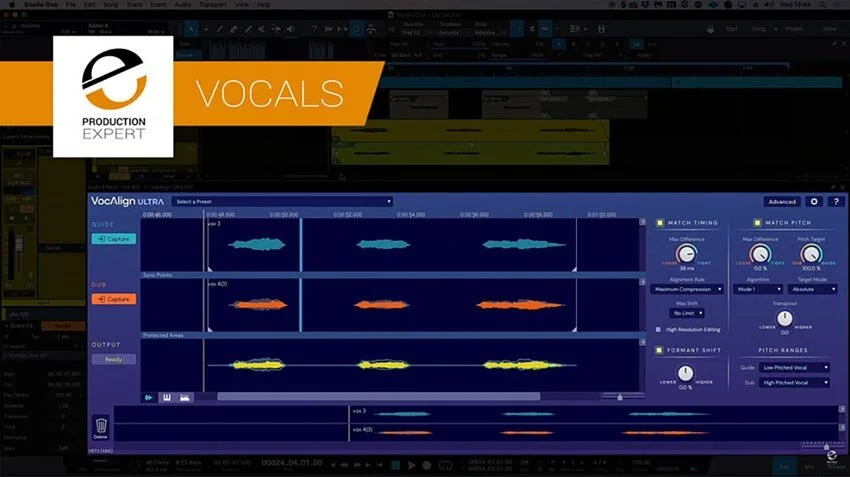The width and height of the screenshot is (850, 477).
Task: Click the plus icon beside vox 4(2) overview
Action: 842,428
